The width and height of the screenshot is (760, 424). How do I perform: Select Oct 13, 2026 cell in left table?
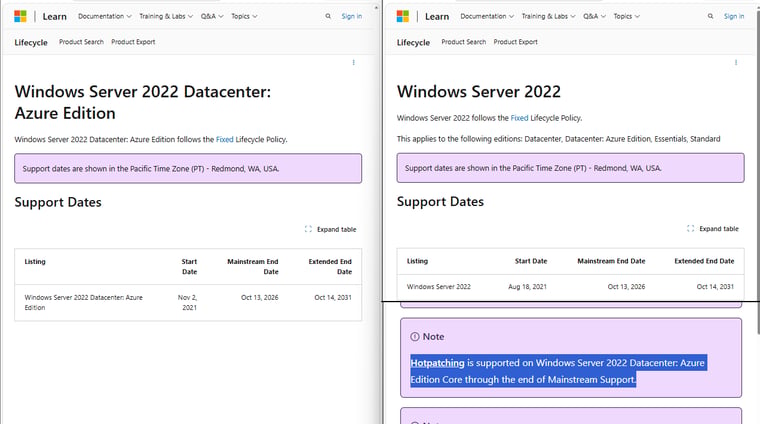(260, 298)
